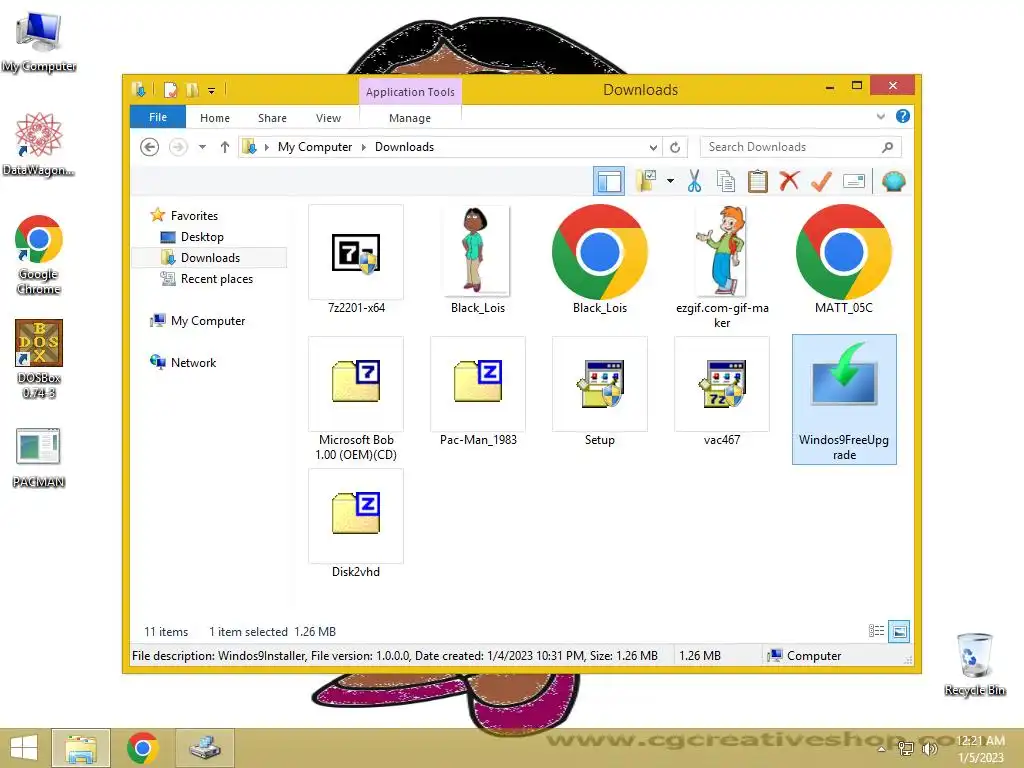Click the Properties card toolbar icon

click(854, 181)
